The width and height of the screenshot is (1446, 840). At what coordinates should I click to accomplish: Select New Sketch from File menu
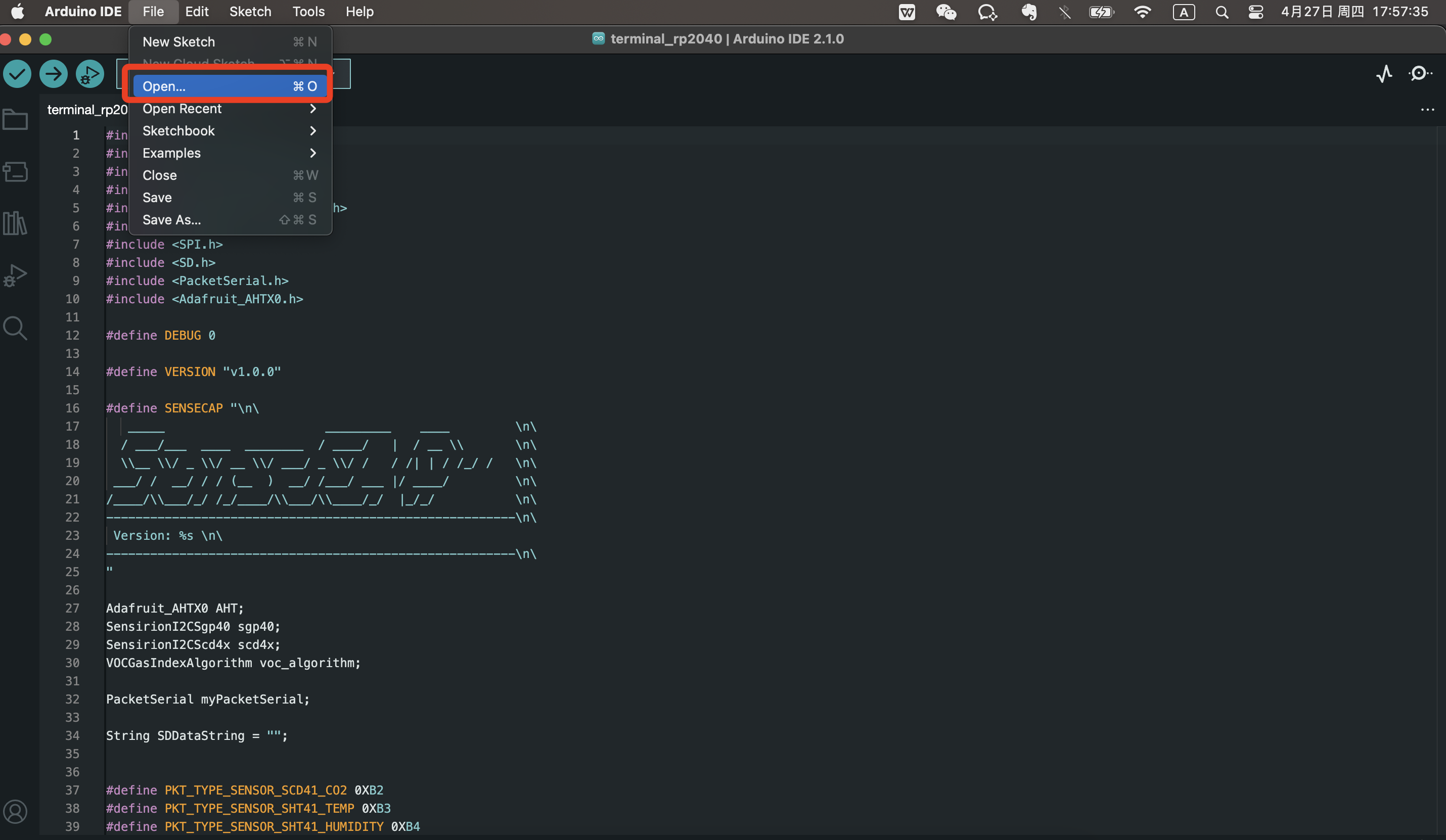coord(230,42)
